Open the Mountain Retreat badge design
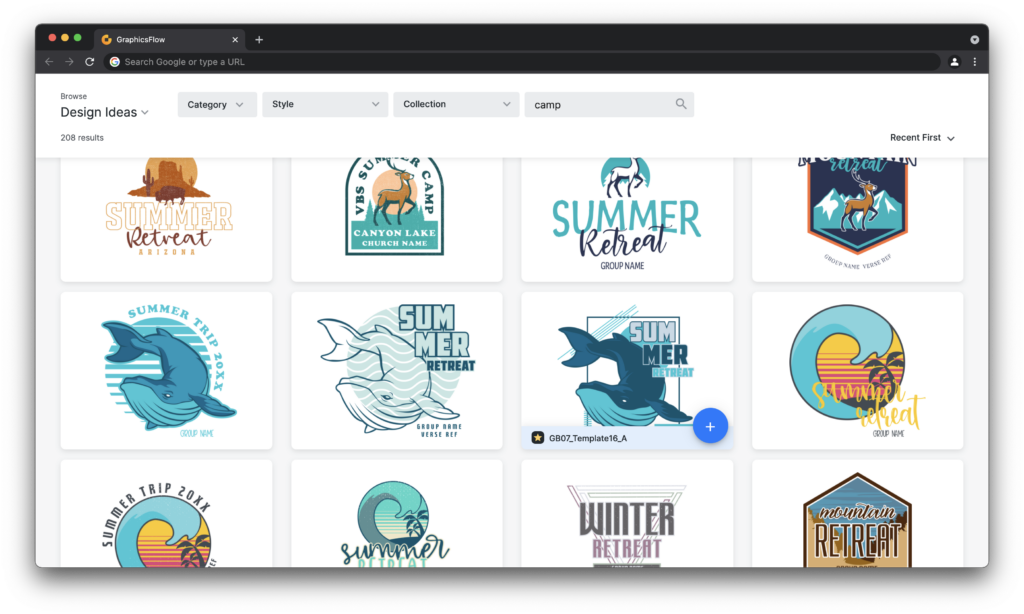1024x614 pixels. click(857, 513)
